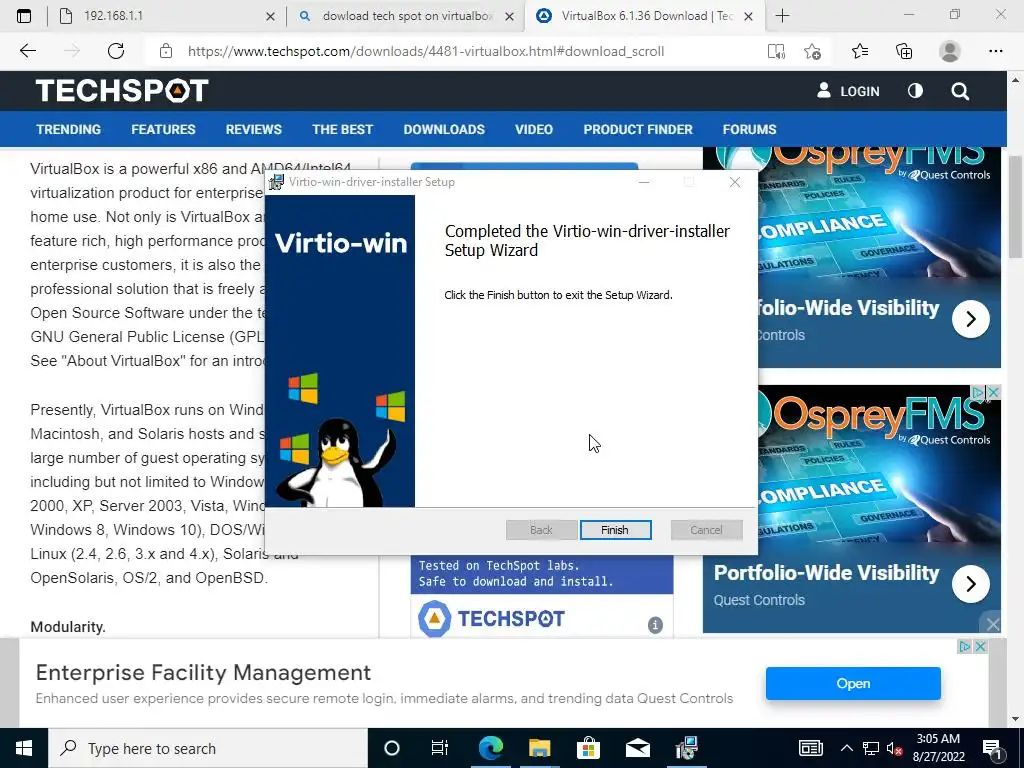Click the page vertical scrollbar thumb

point(1016,206)
